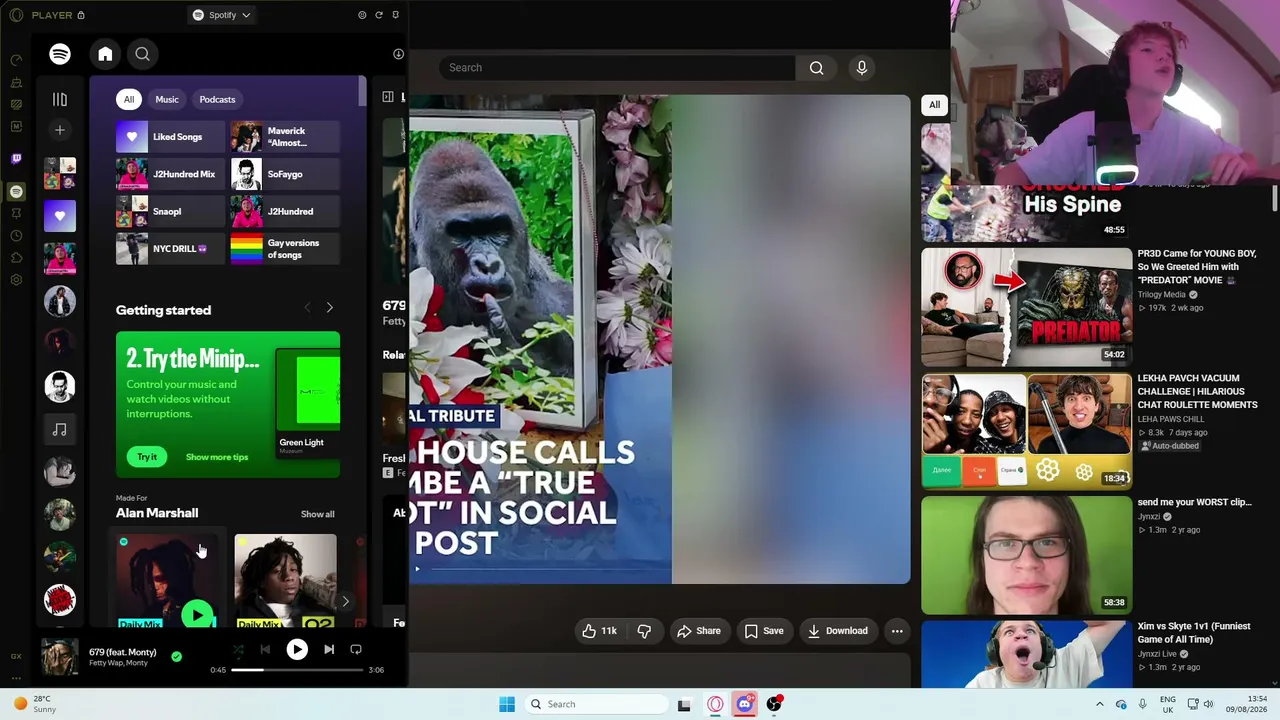The image size is (1280, 720).
Task: Open the J2Hundred Mix tile
Action: [x=171, y=174]
